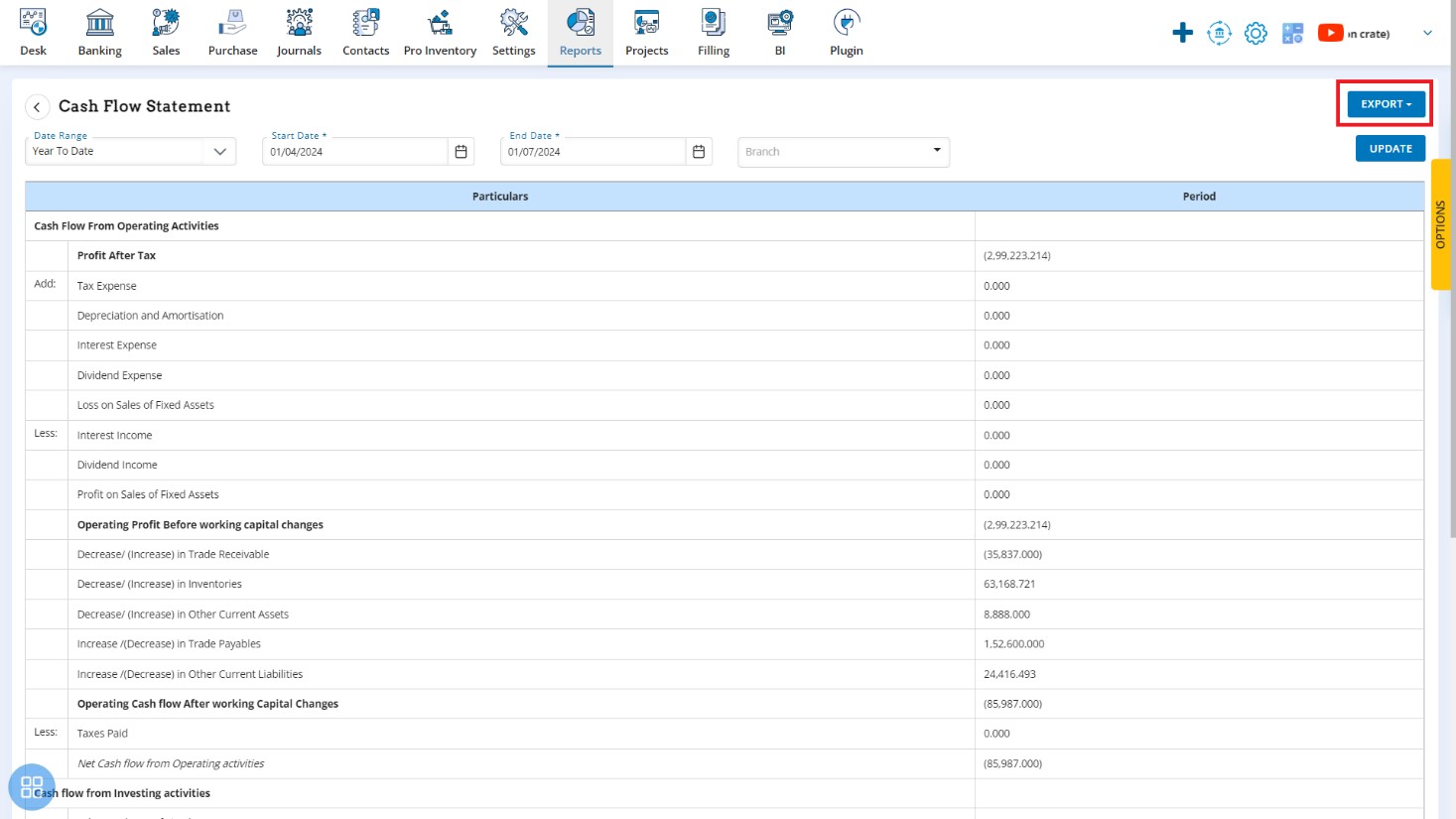Click Increase/(Decrease) in Trade Payables label
The height and width of the screenshot is (819, 1456).
point(169,644)
